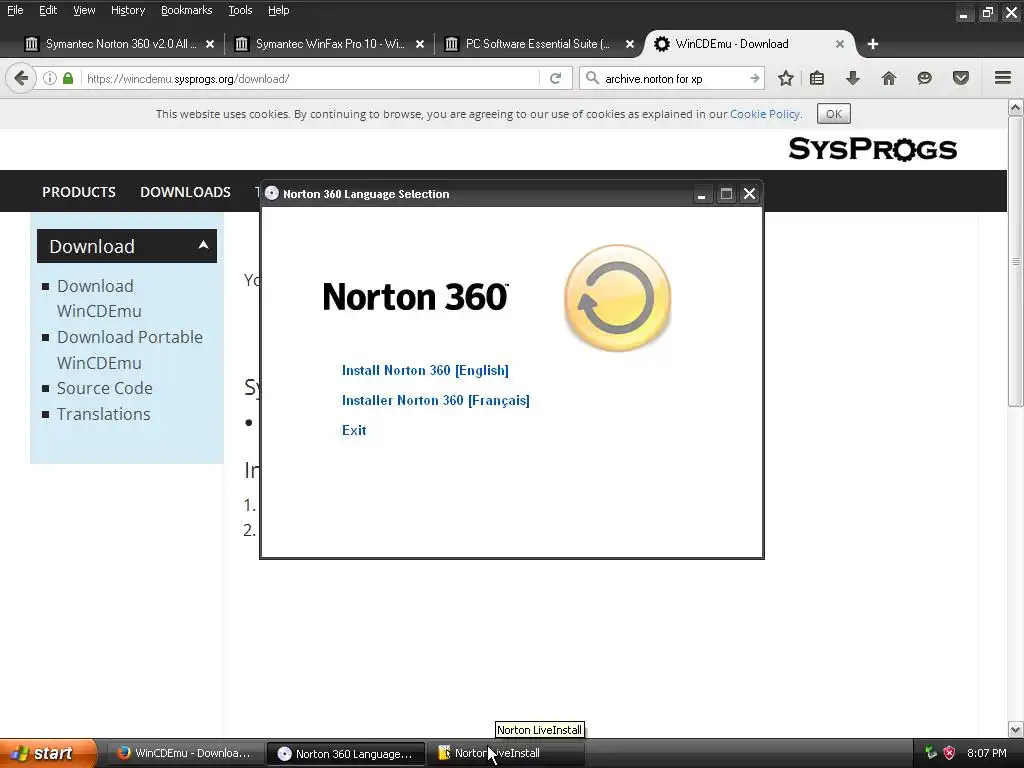Click the page scrollbar down arrow
Screen dimensions: 1024x768
pyautogui.click(x=1016, y=729)
